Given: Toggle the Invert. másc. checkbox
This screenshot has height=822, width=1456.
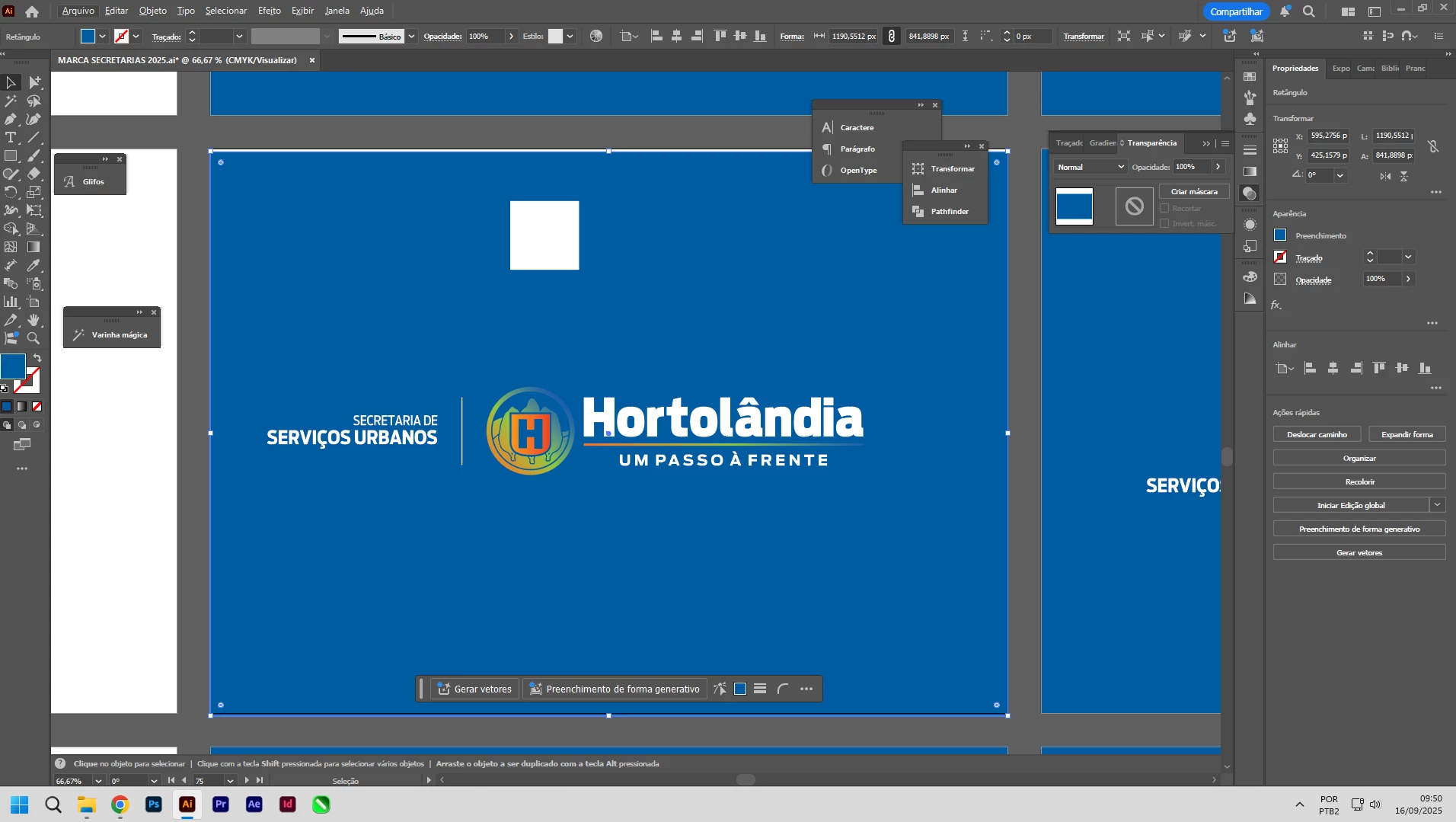Looking at the screenshot, I should click(x=1164, y=223).
